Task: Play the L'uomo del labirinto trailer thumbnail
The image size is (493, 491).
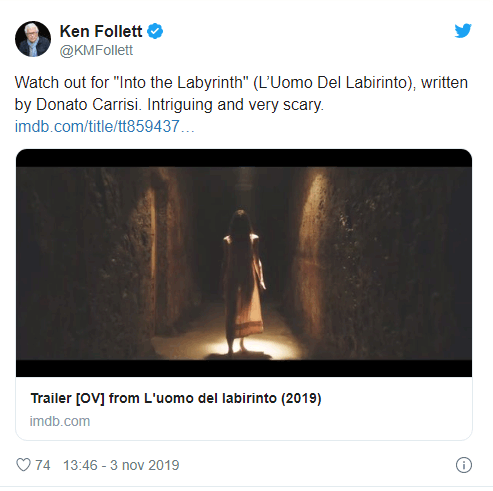Action: (x=244, y=263)
